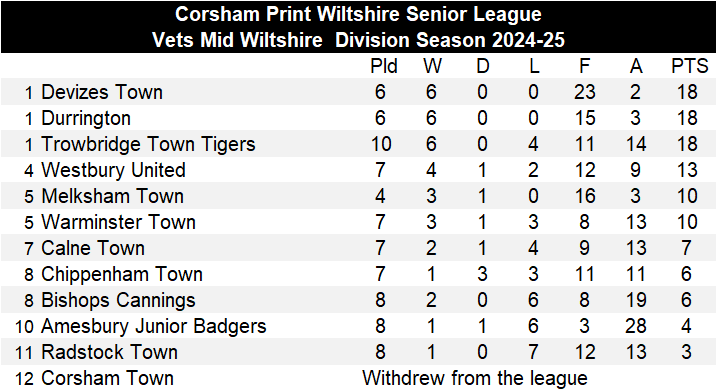Select Amesbury Junior Badgers team name
The height and width of the screenshot is (391, 716).
pos(153,327)
